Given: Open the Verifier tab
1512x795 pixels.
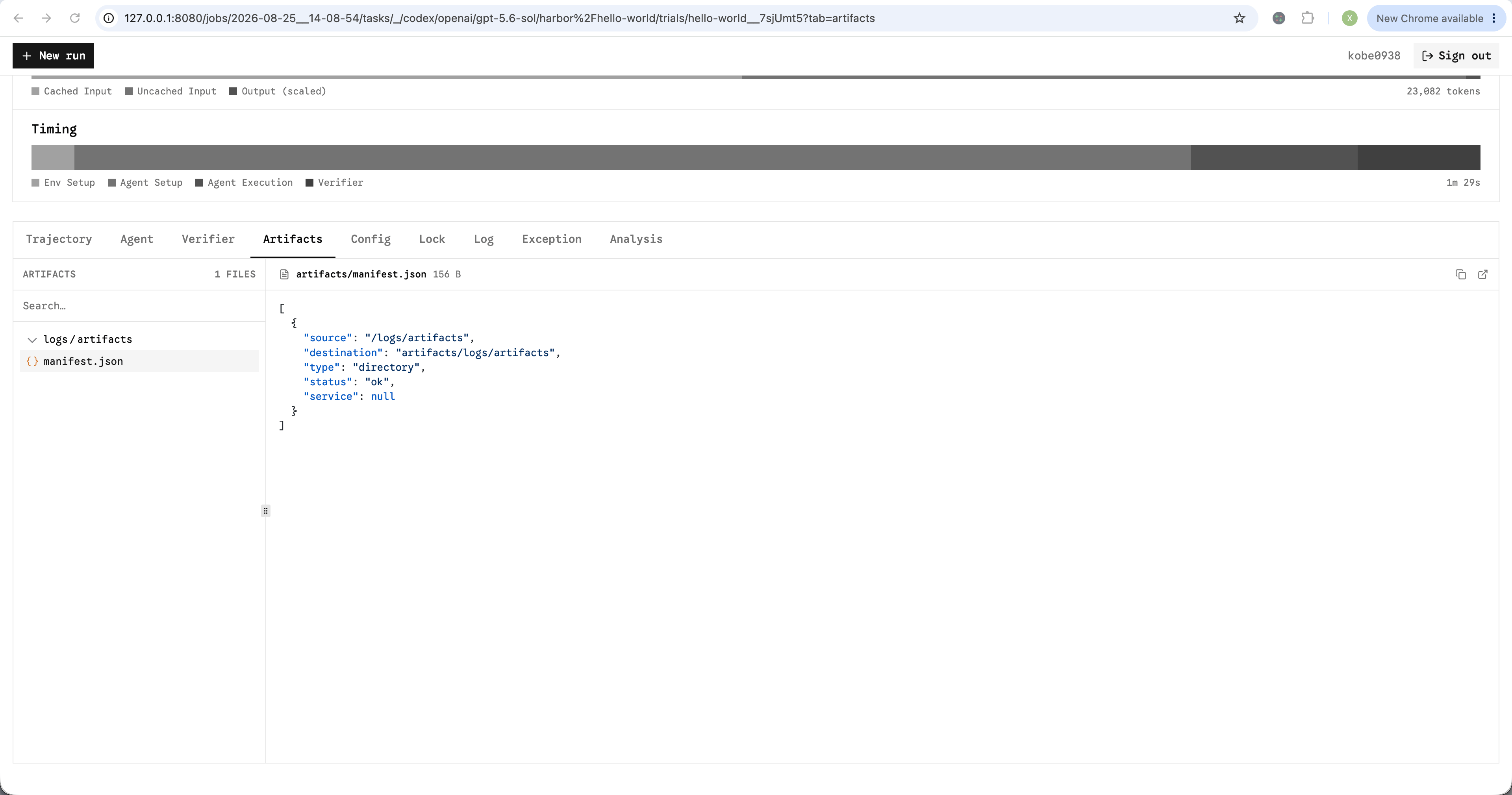Looking at the screenshot, I should click(x=208, y=239).
